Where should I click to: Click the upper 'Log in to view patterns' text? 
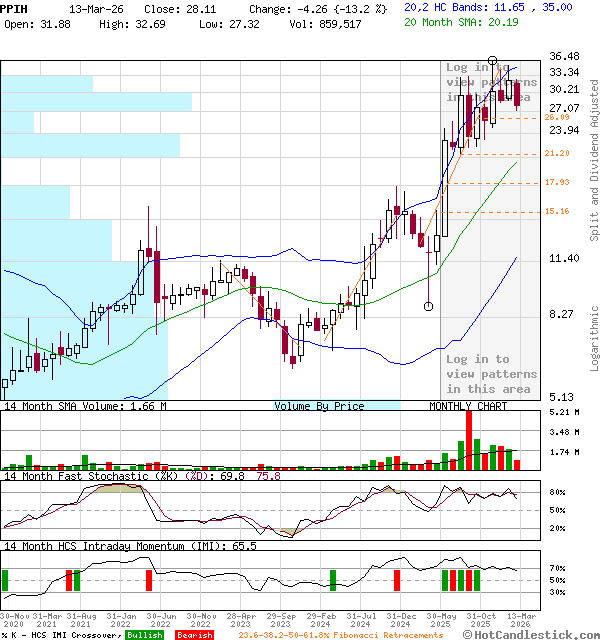[x=490, y=82]
